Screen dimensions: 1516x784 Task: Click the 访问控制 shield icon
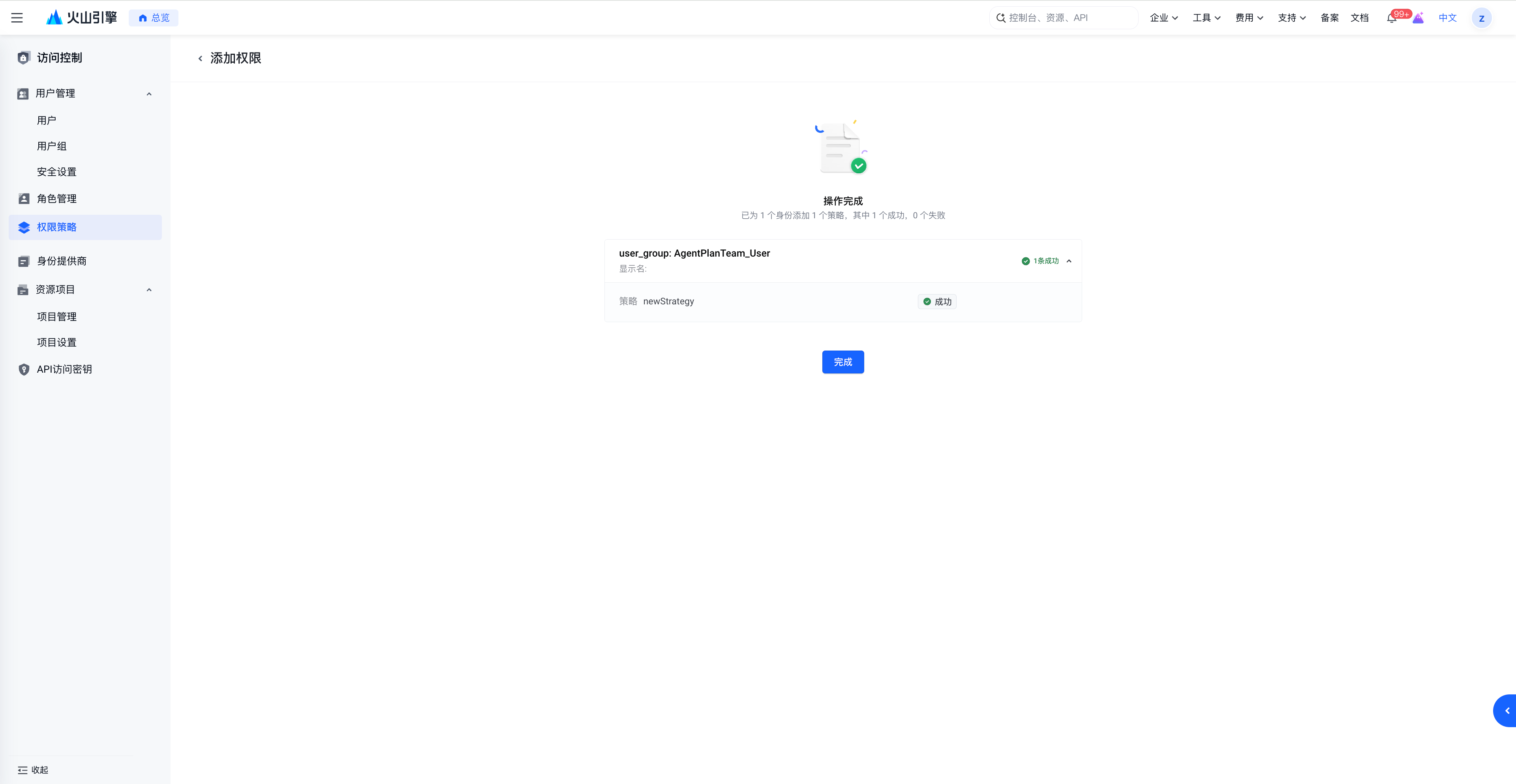click(24, 58)
